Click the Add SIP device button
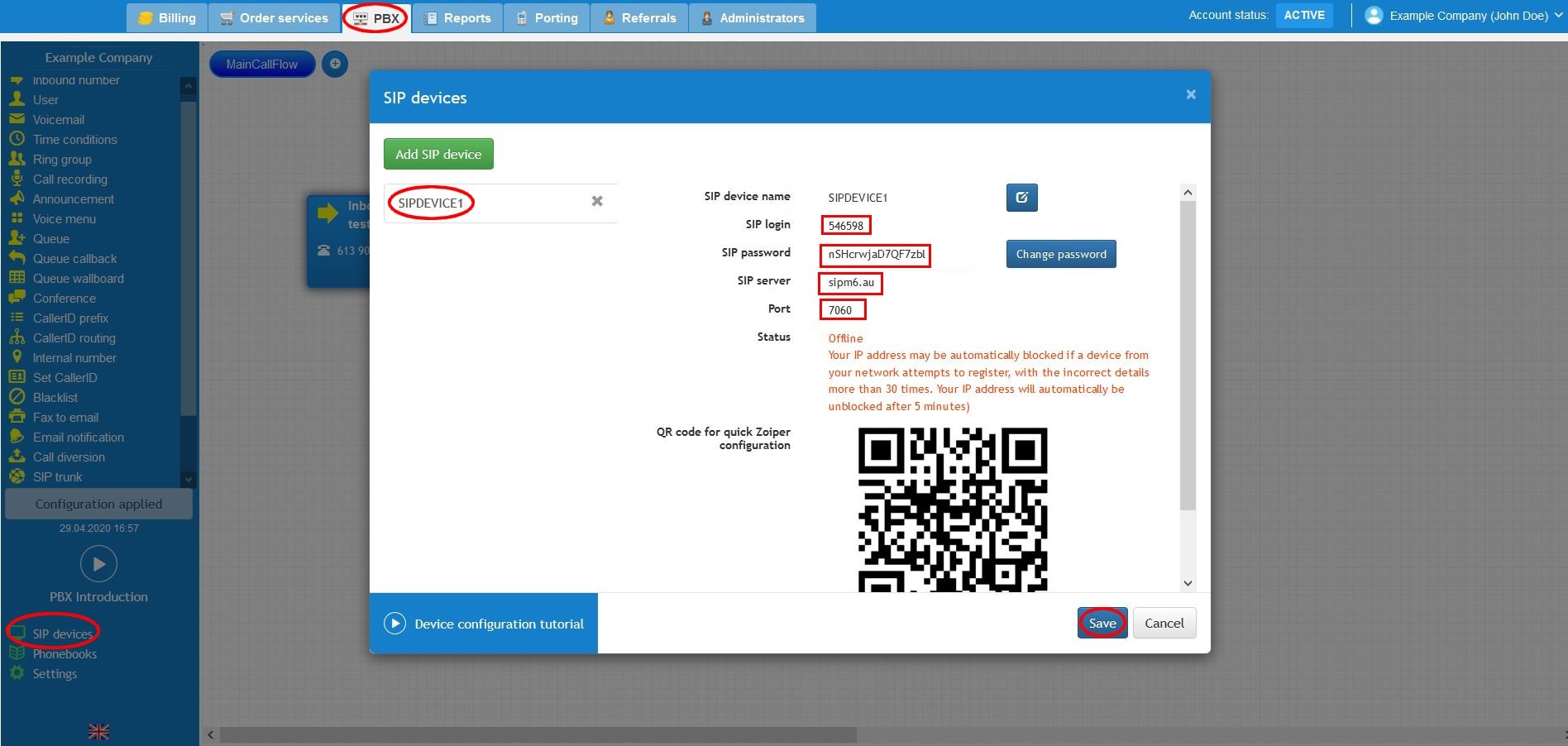This screenshot has width=1568, height=746. 438,154
